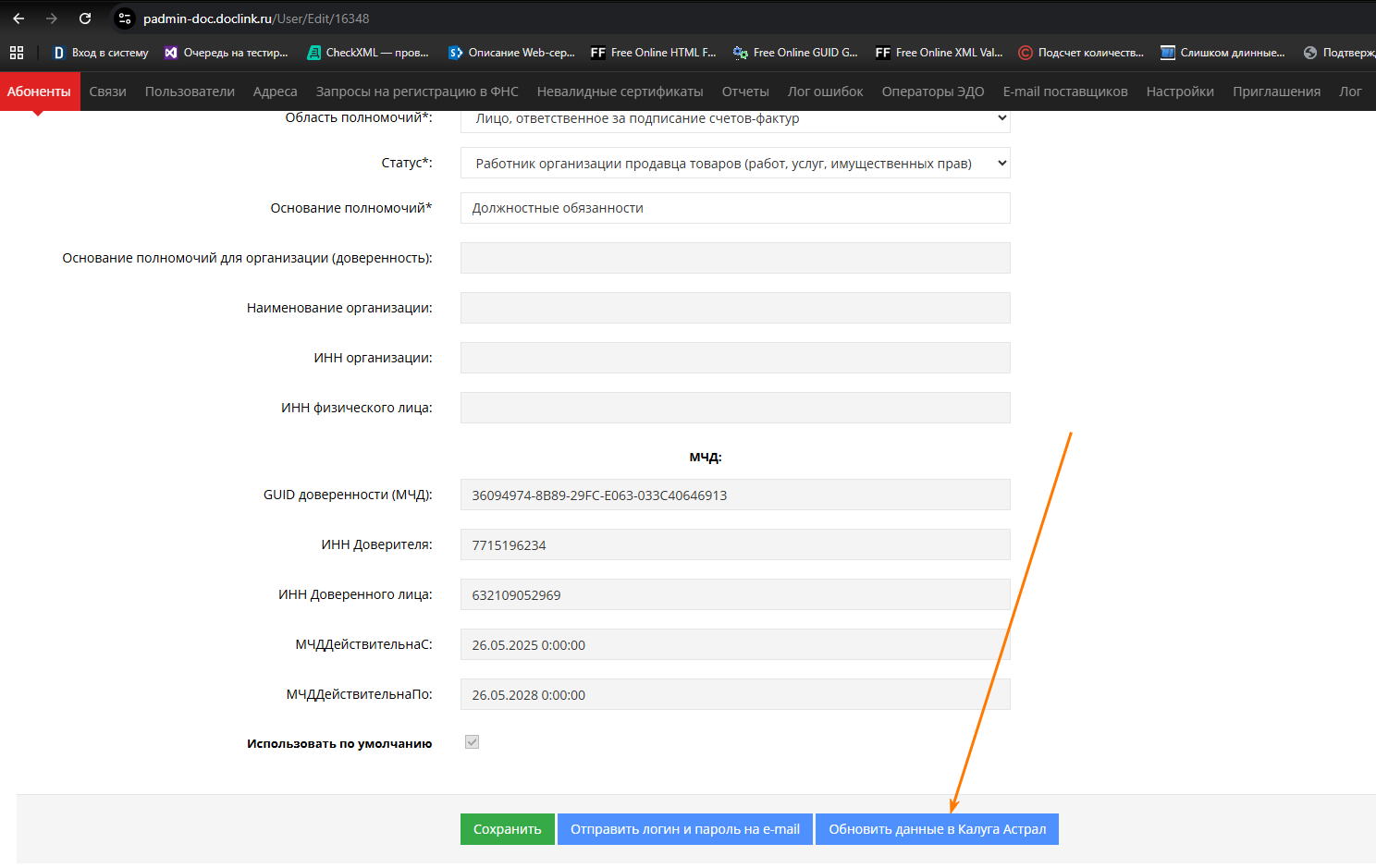1376x868 pixels.
Task: Click the 'ИНН Доверенного лица' field
Action: click(735, 594)
